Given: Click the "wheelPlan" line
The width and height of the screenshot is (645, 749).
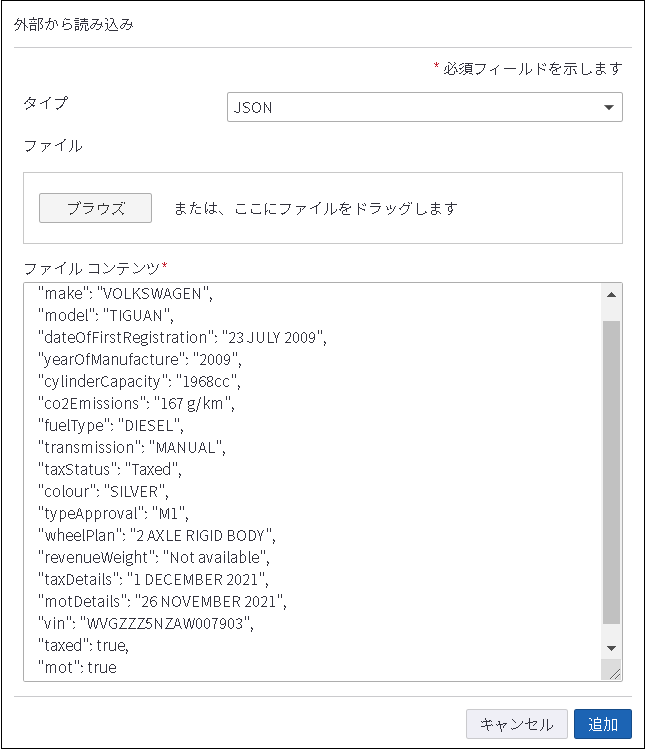Looking at the screenshot, I should tap(157, 535).
